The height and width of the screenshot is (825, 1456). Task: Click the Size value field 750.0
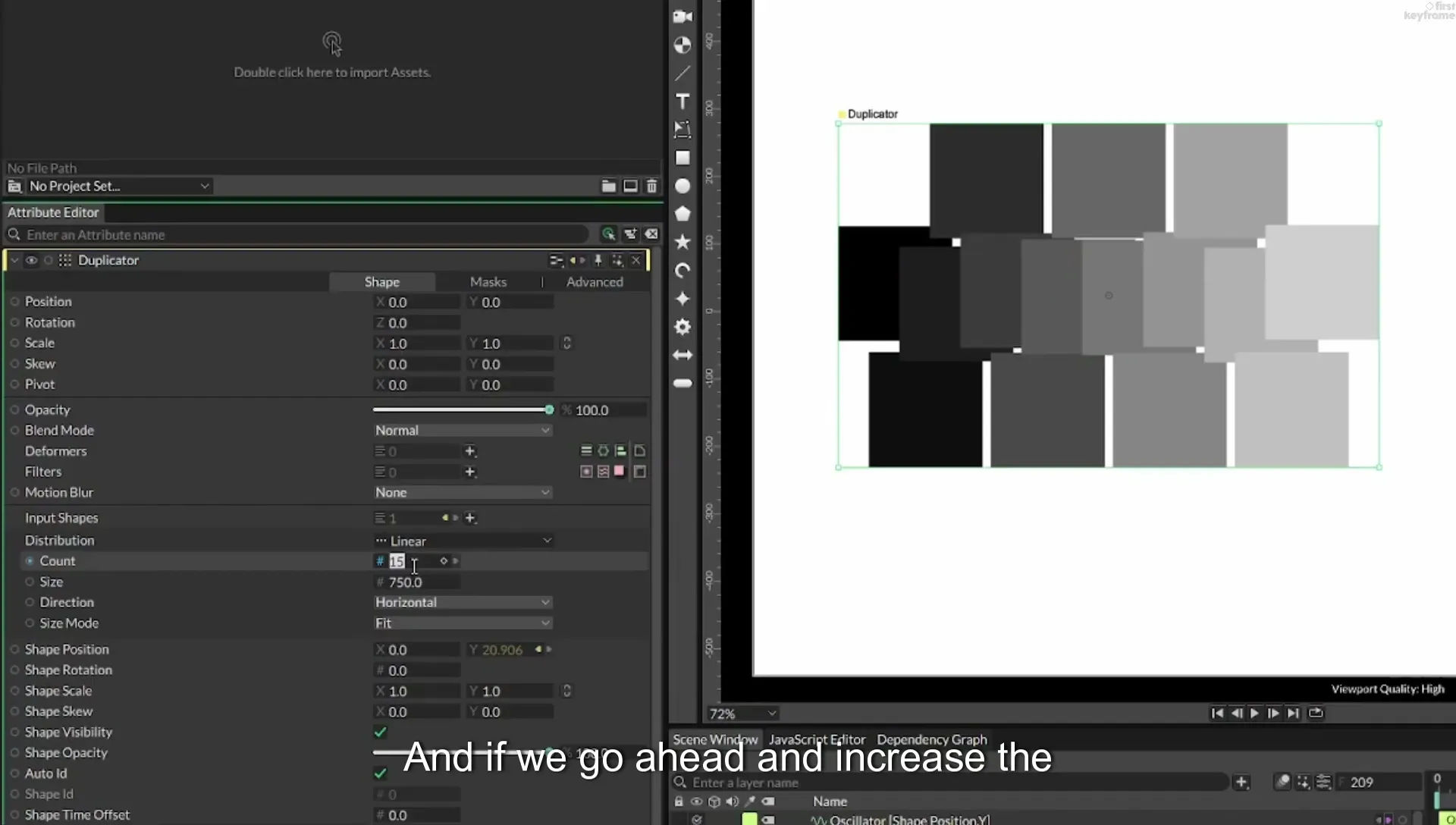418,582
